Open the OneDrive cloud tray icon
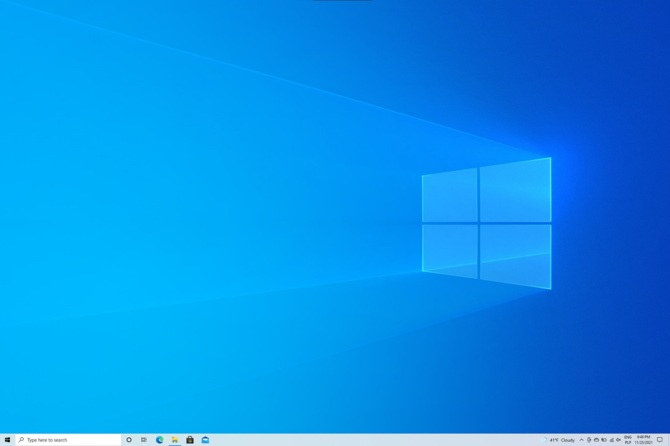The height and width of the screenshot is (446, 670). point(597,440)
